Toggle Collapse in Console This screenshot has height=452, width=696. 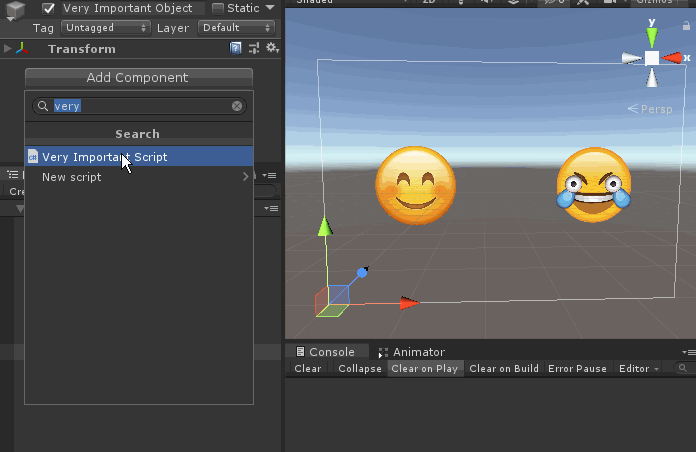pos(360,369)
